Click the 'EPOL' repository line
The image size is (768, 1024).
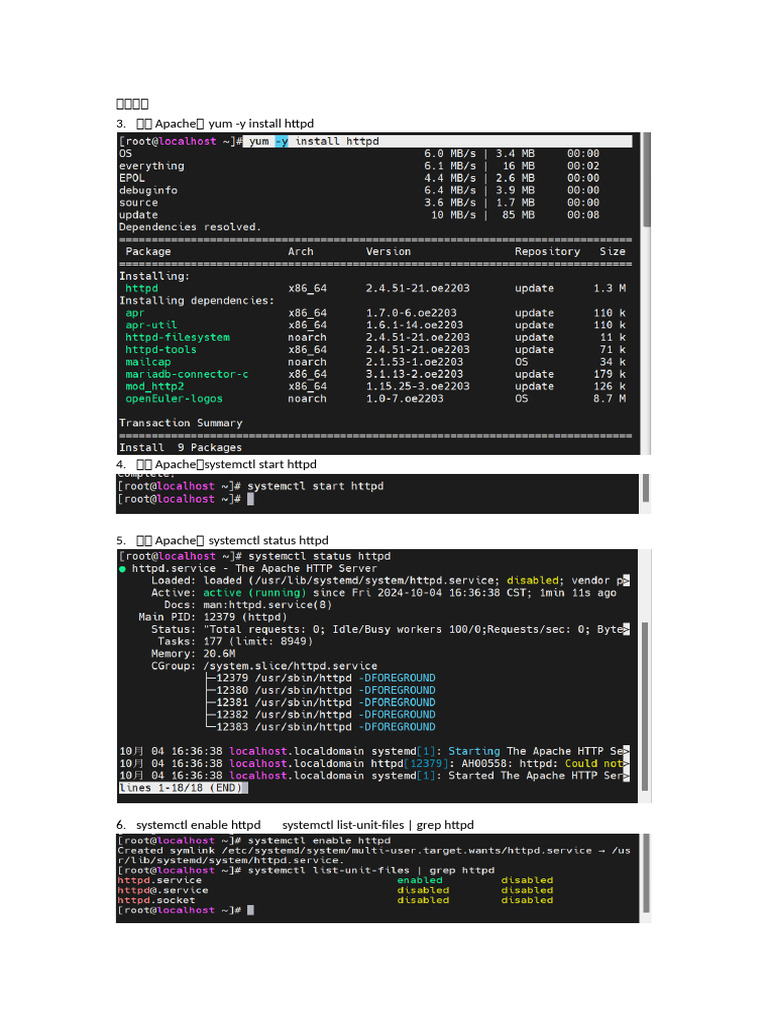pos(359,178)
